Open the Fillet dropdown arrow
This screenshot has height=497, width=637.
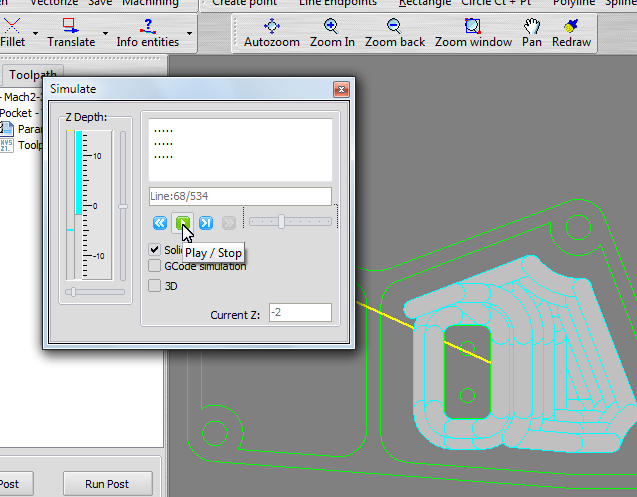click(x=36, y=34)
